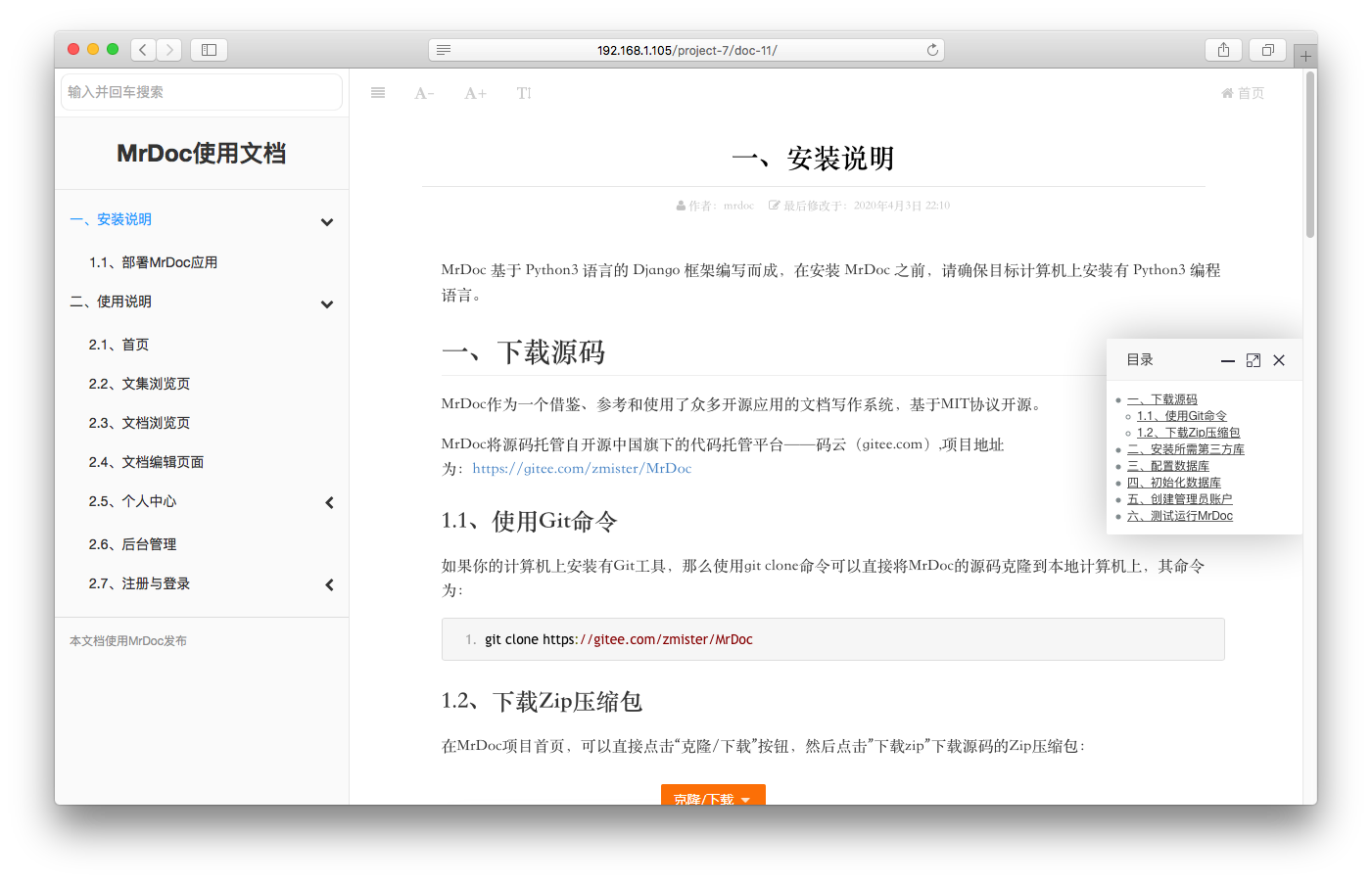Open 二、使用说明 in the sidebar

[x=111, y=302]
